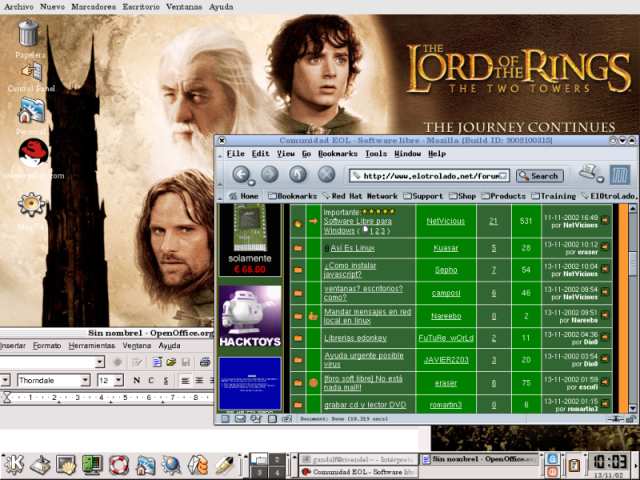Open Herramientas menu in OpenOffice
Image resolution: width=640 pixels, height=480 pixels.
click(92, 345)
